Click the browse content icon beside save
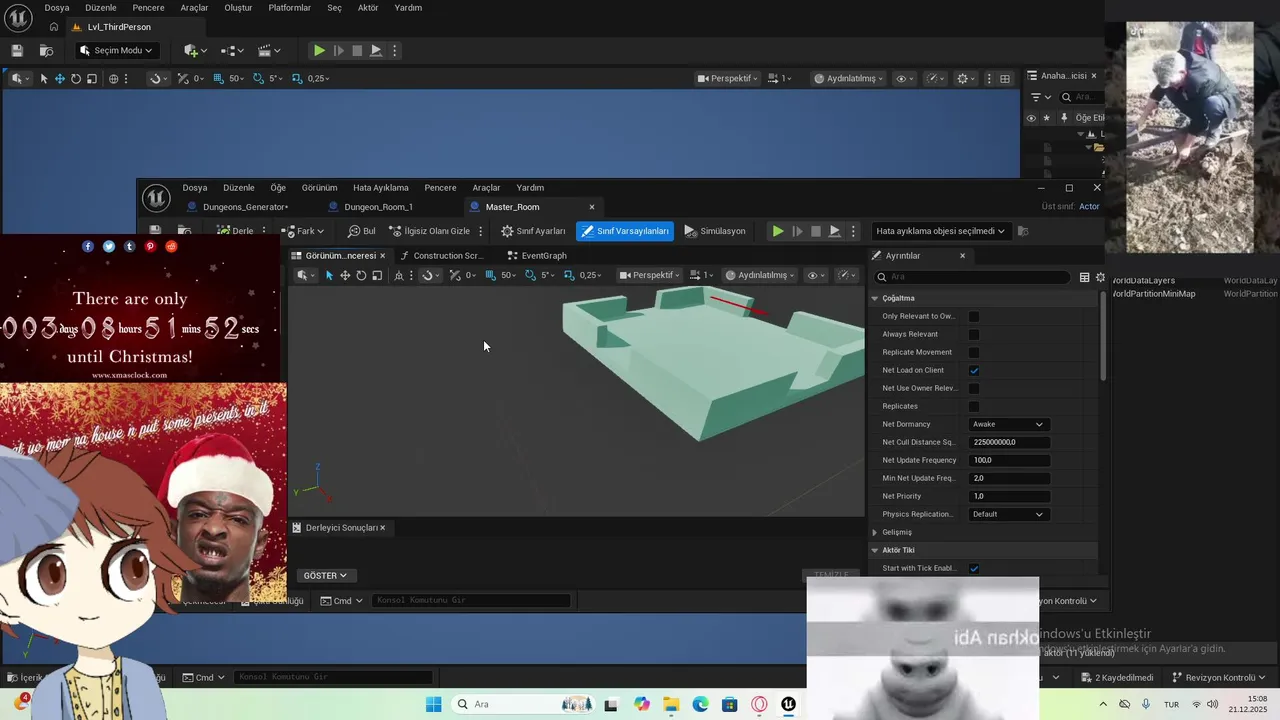The width and height of the screenshot is (1280, 720). (x=46, y=50)
